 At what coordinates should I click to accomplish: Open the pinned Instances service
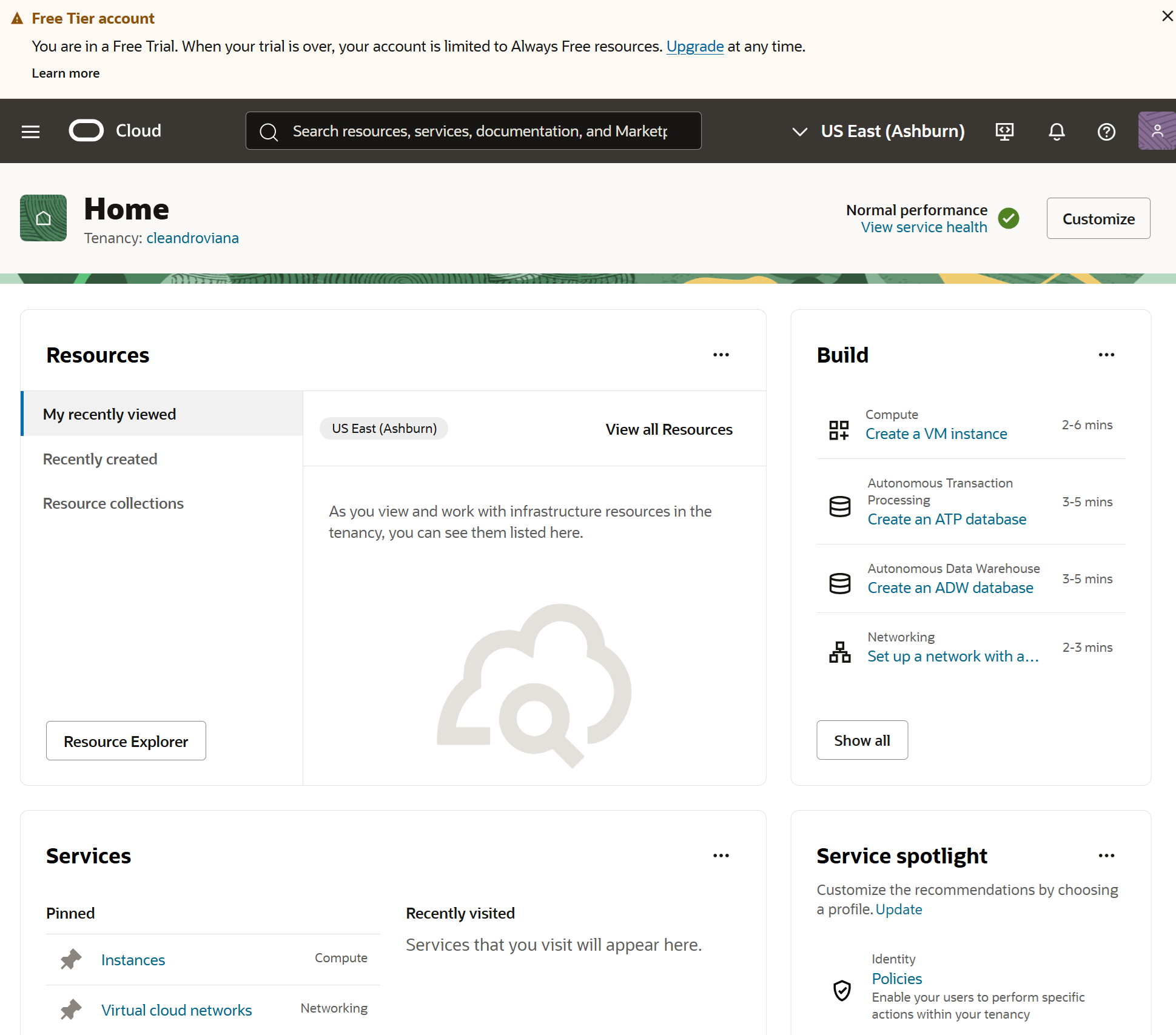[133, 960]
